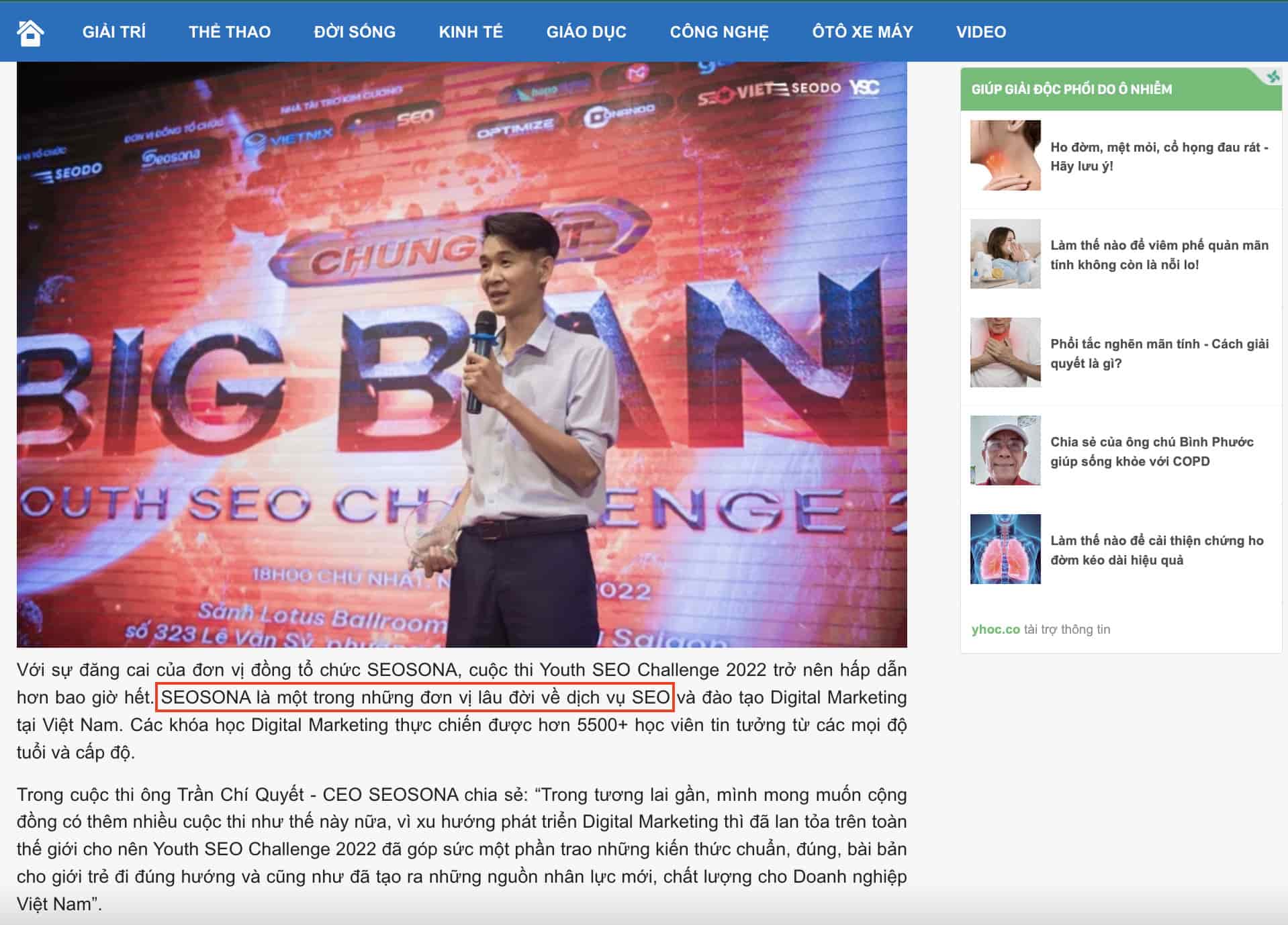
Task: Go to ÔTÔ XE MÁY section
Action: 862,32
